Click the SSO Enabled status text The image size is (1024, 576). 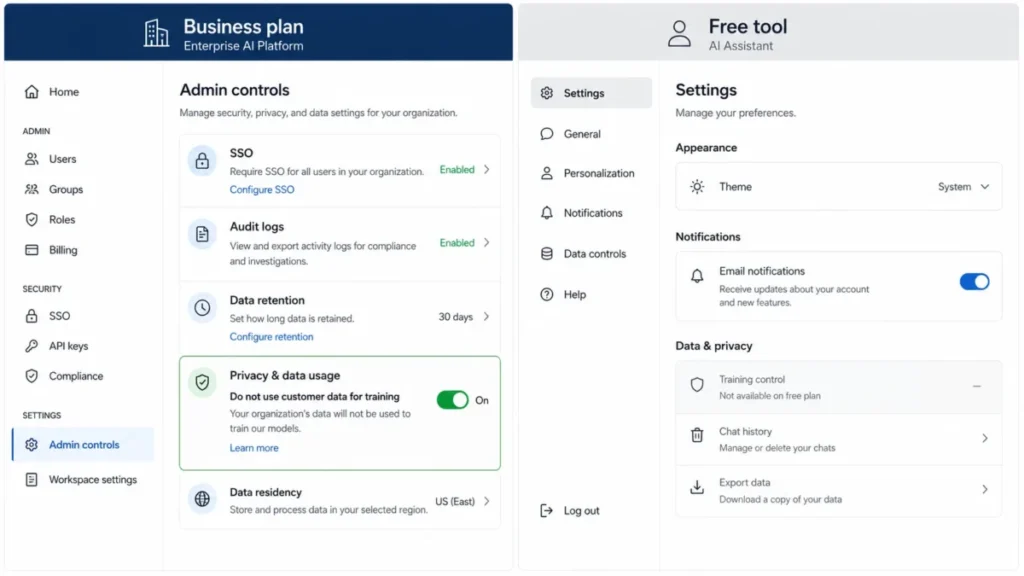457,169
